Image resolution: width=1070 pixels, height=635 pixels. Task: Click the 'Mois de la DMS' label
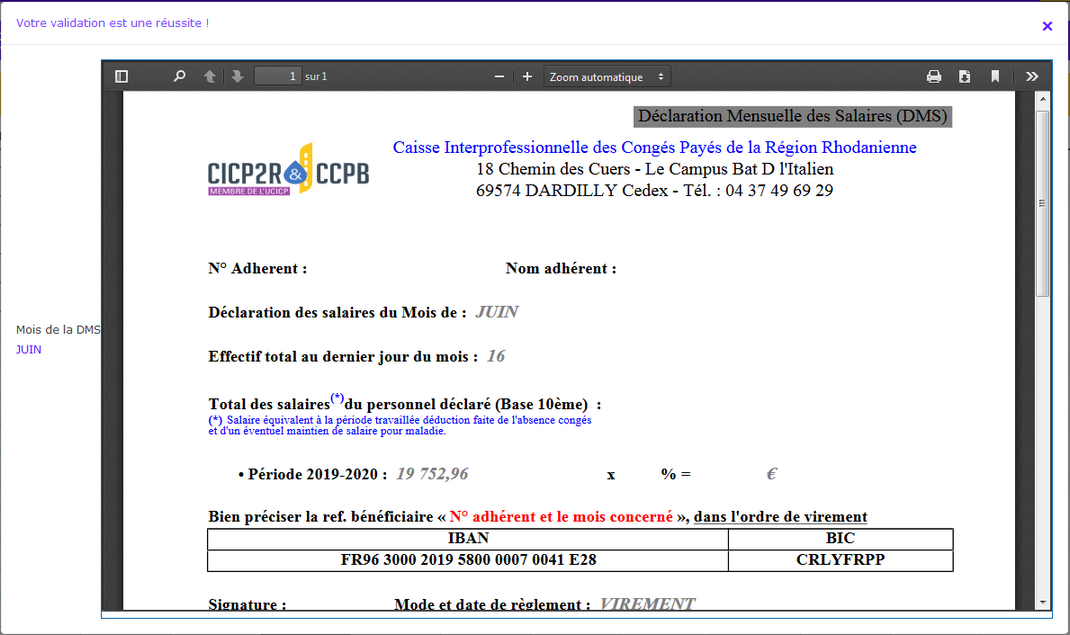coord(59,330)
